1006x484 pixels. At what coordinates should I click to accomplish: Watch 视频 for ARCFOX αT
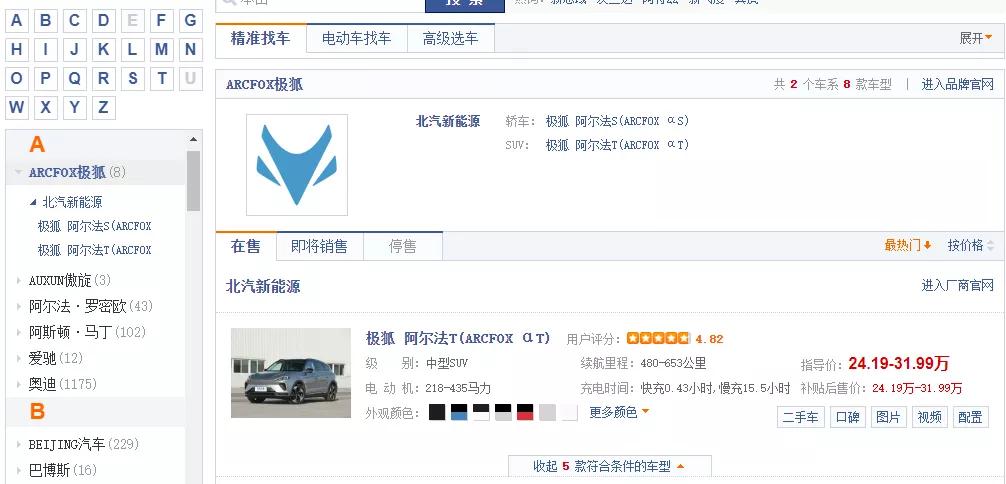point(929,417)
